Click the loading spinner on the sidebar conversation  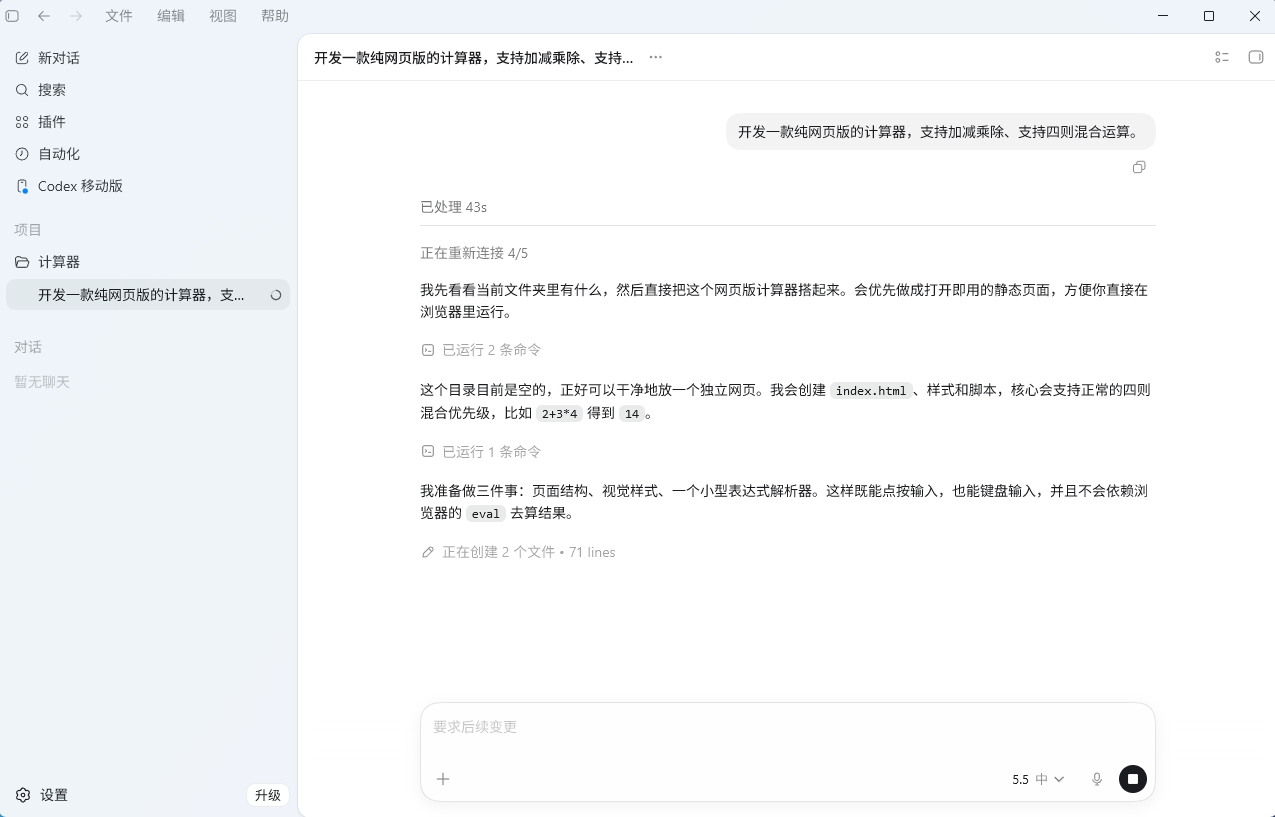[x=276, y=295]
